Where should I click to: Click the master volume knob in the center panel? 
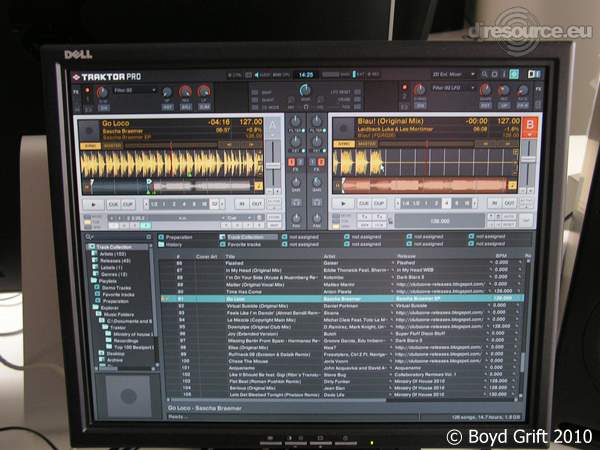pos(305,91)
